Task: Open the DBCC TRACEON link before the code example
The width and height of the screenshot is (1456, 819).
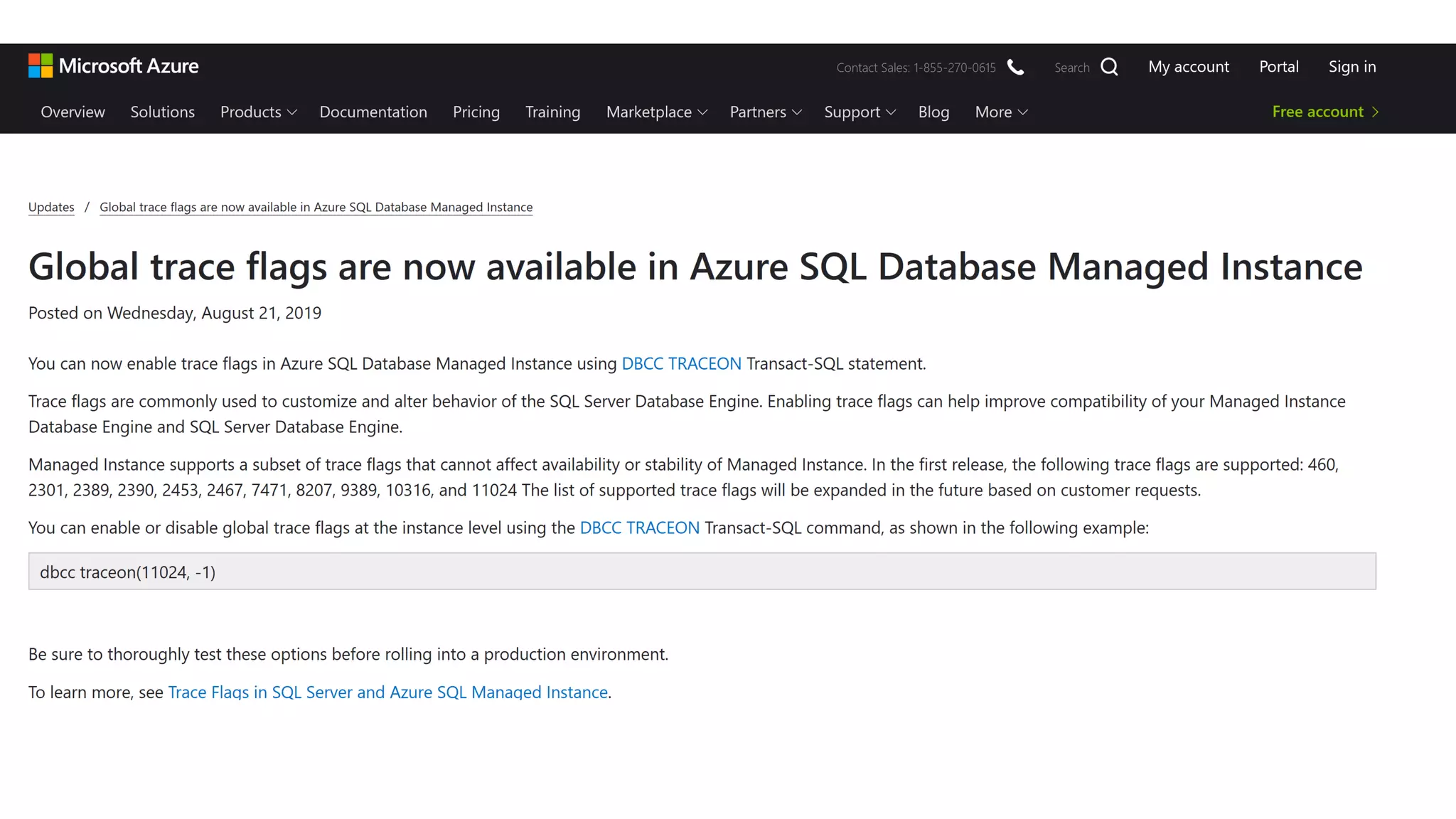Action: (639, 528)
